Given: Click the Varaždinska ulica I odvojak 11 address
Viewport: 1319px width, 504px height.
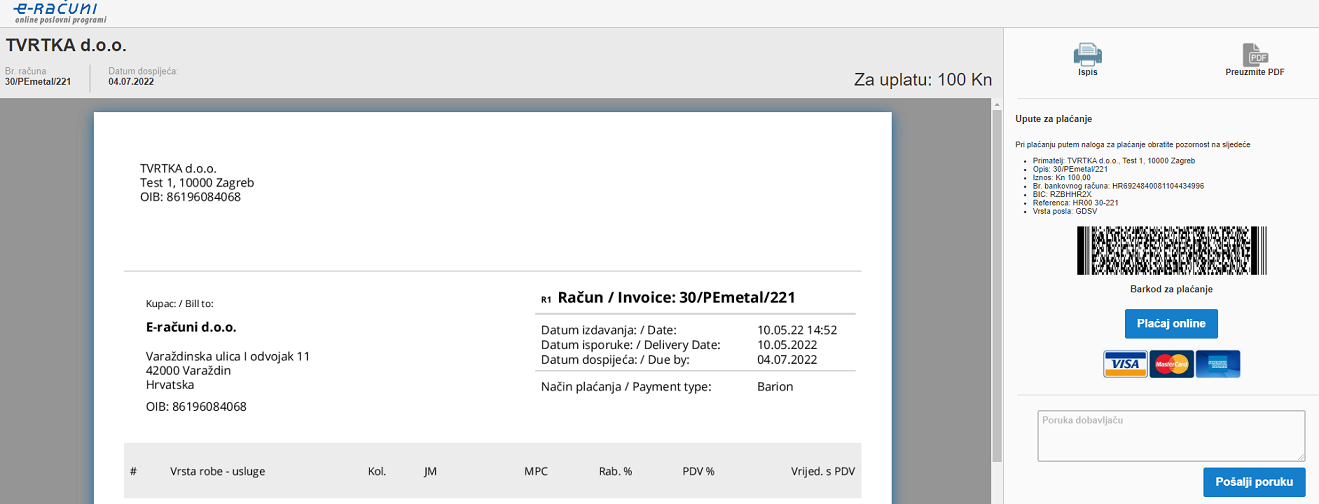Looking at the screenshot, I should 228,356.
